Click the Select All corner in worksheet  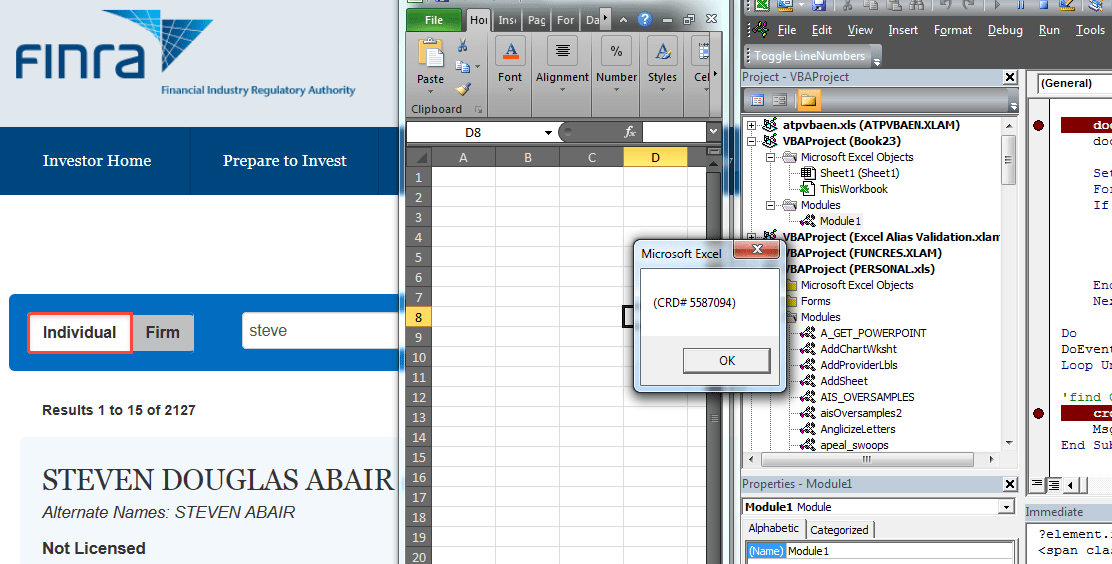click(418, 157)
